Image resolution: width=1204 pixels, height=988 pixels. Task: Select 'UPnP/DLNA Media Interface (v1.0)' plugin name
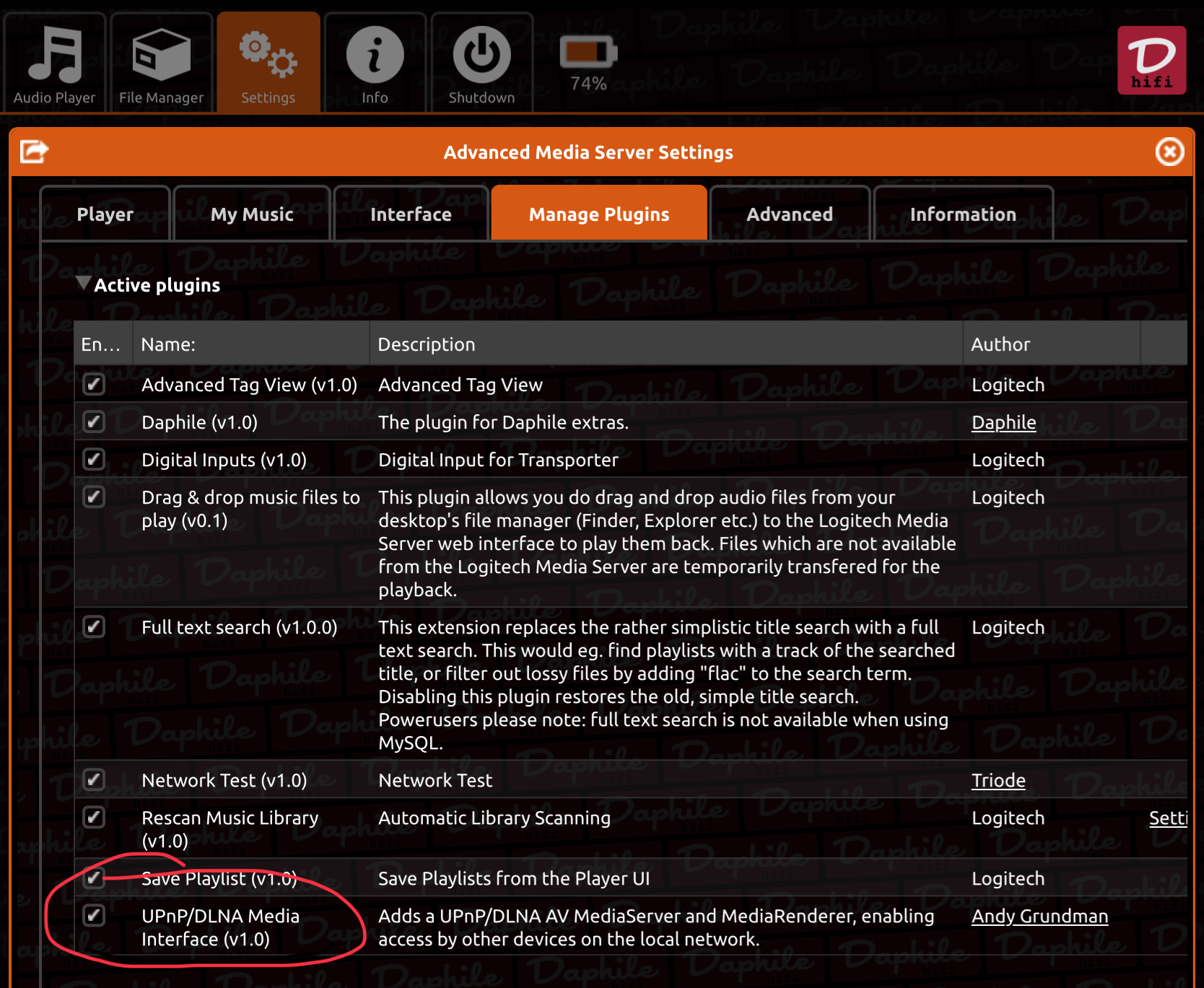220,927
